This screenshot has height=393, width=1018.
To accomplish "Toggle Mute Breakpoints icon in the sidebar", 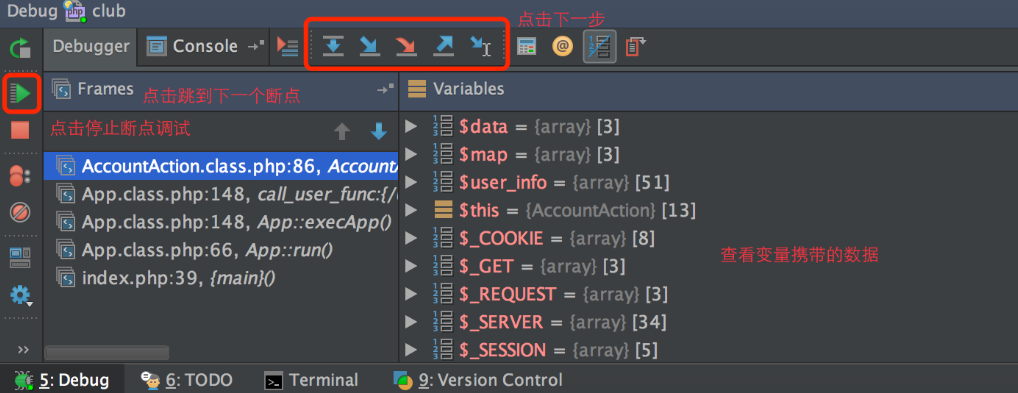I will point(20,212).
